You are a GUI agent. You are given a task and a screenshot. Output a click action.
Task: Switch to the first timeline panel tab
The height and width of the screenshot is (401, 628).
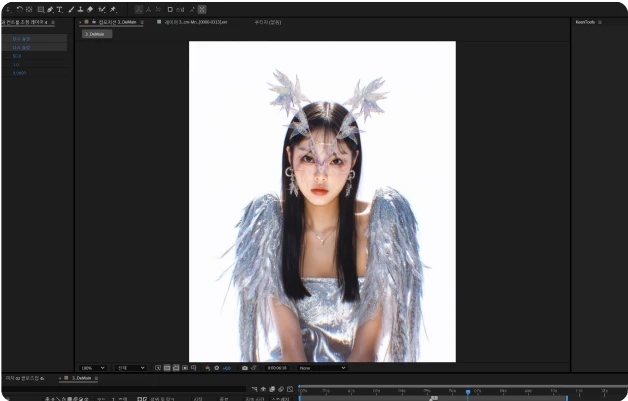(25, 378)
